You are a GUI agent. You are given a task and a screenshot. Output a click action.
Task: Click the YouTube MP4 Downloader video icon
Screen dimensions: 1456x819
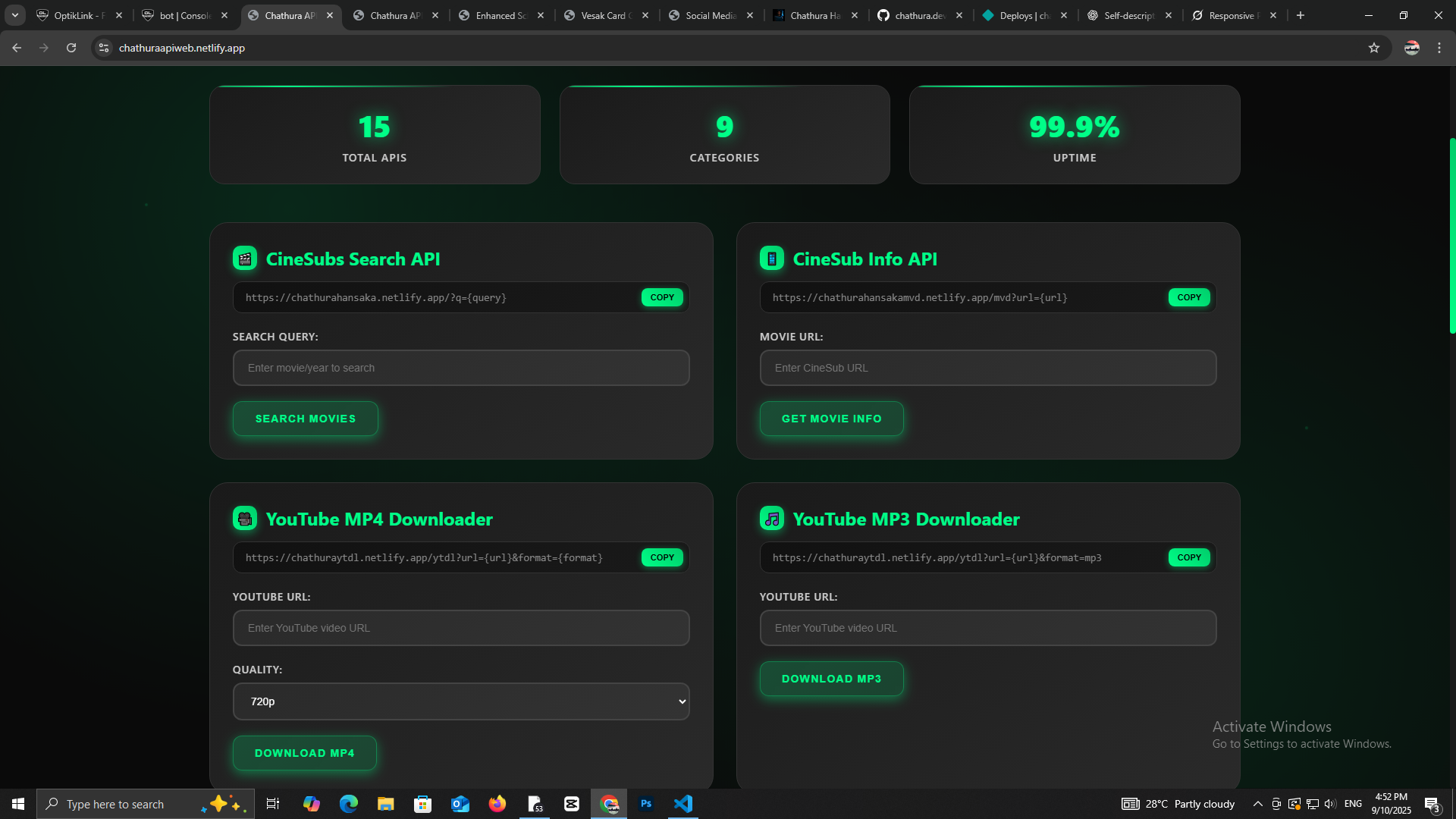[x=244, y=519]
